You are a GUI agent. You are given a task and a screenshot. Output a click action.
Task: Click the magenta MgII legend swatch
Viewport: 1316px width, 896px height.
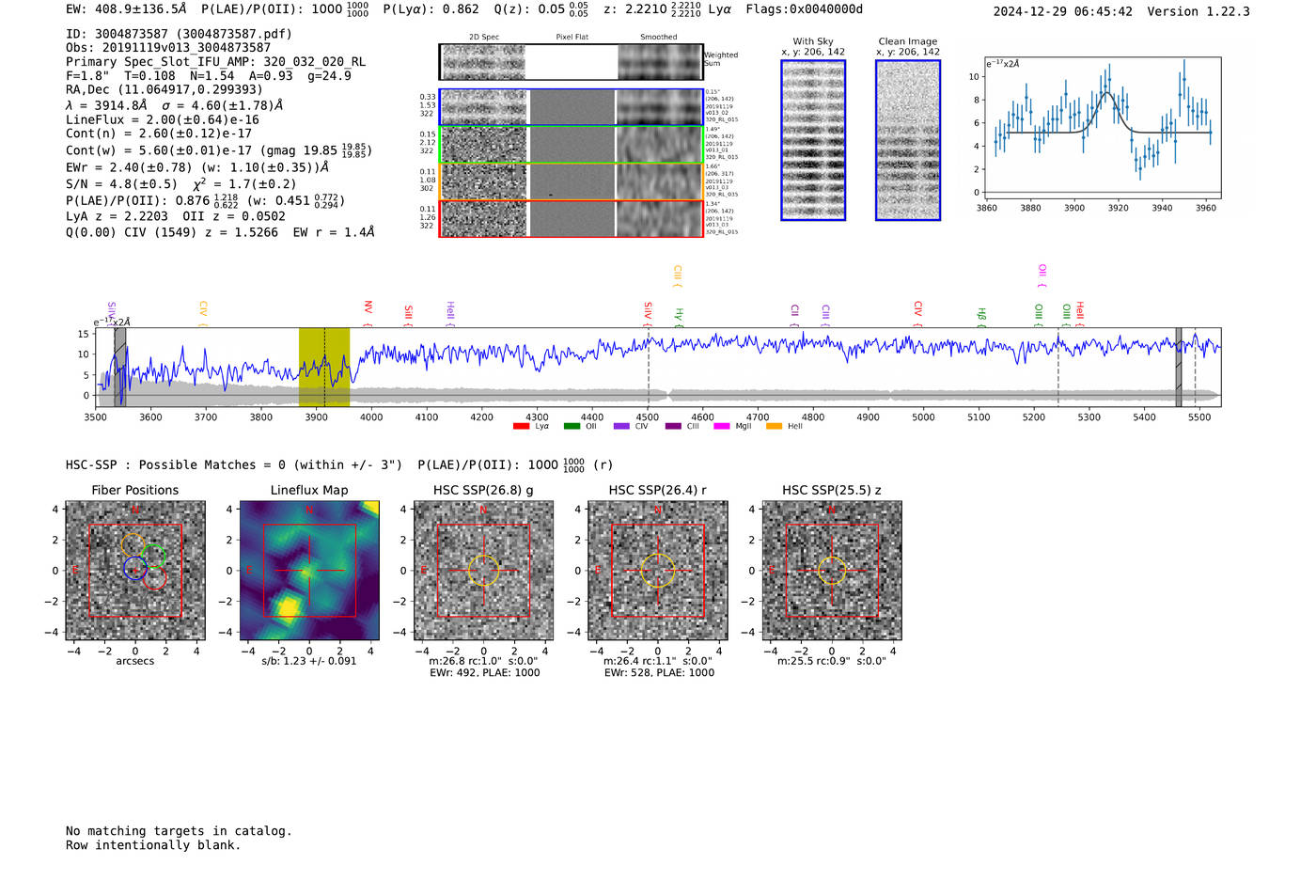722,427
